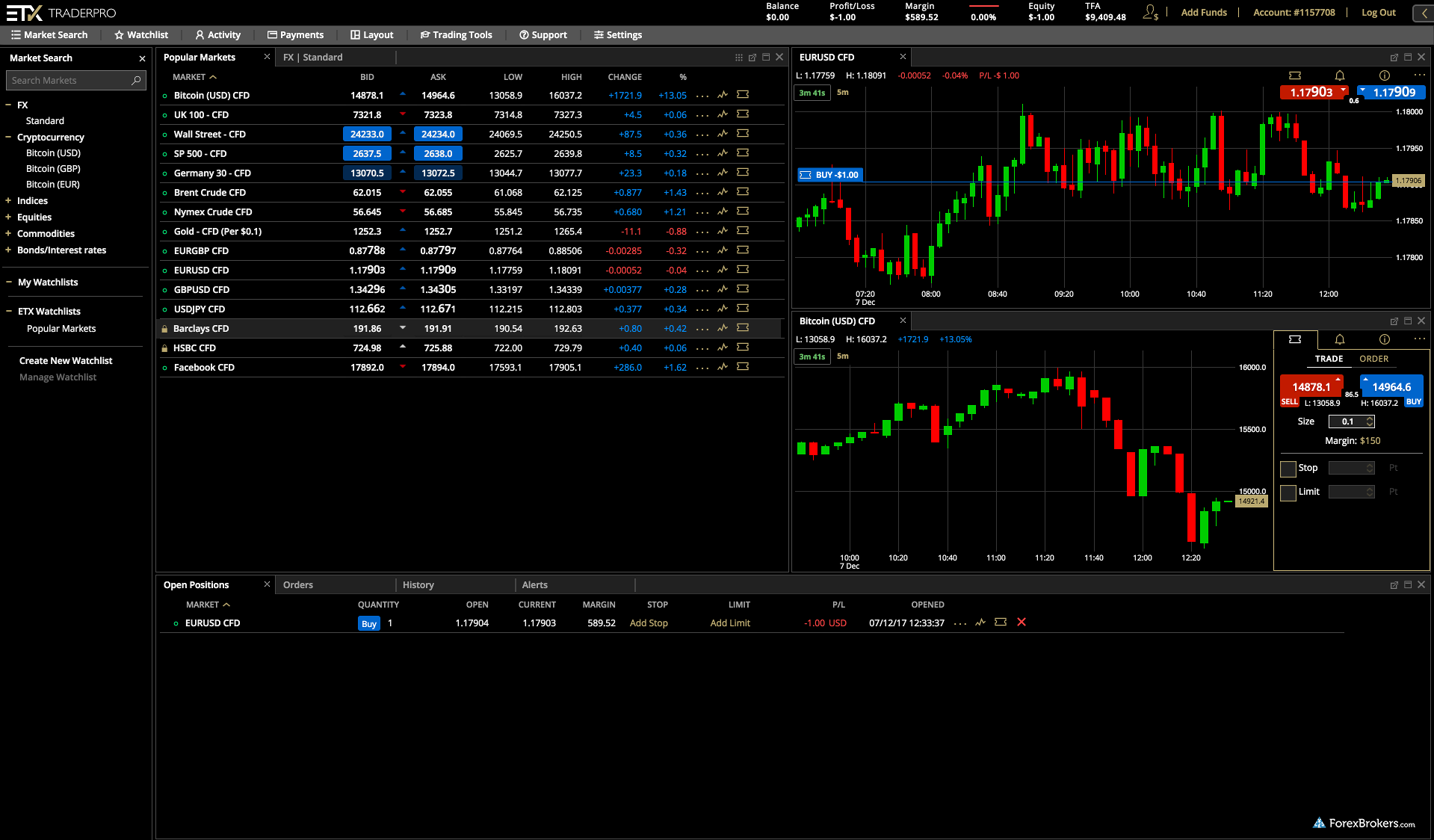Enable the Stop checkbox in Bitcoin ticket

(x=1288, y=469)
